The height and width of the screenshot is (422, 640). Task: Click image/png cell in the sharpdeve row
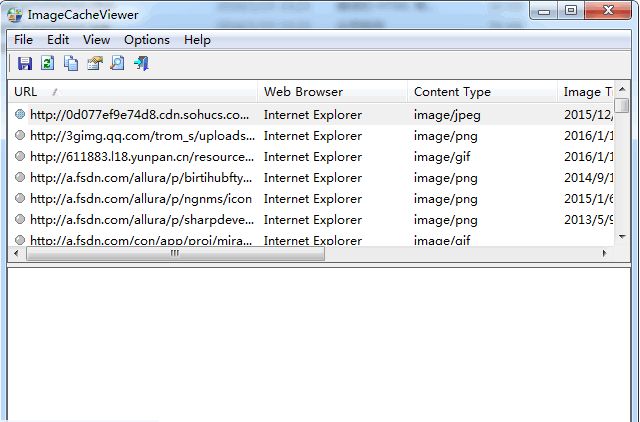(445, 220)
